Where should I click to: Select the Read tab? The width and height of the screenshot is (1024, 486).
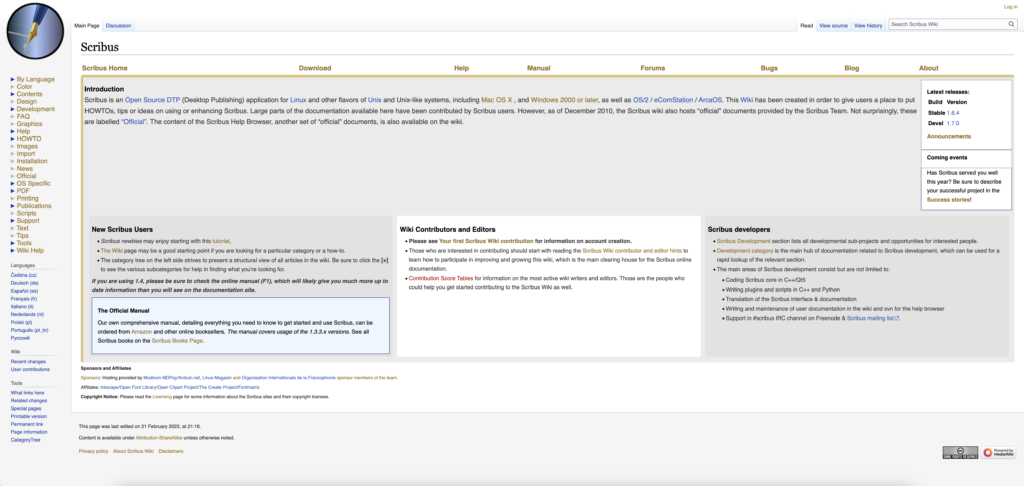point(807,25)
